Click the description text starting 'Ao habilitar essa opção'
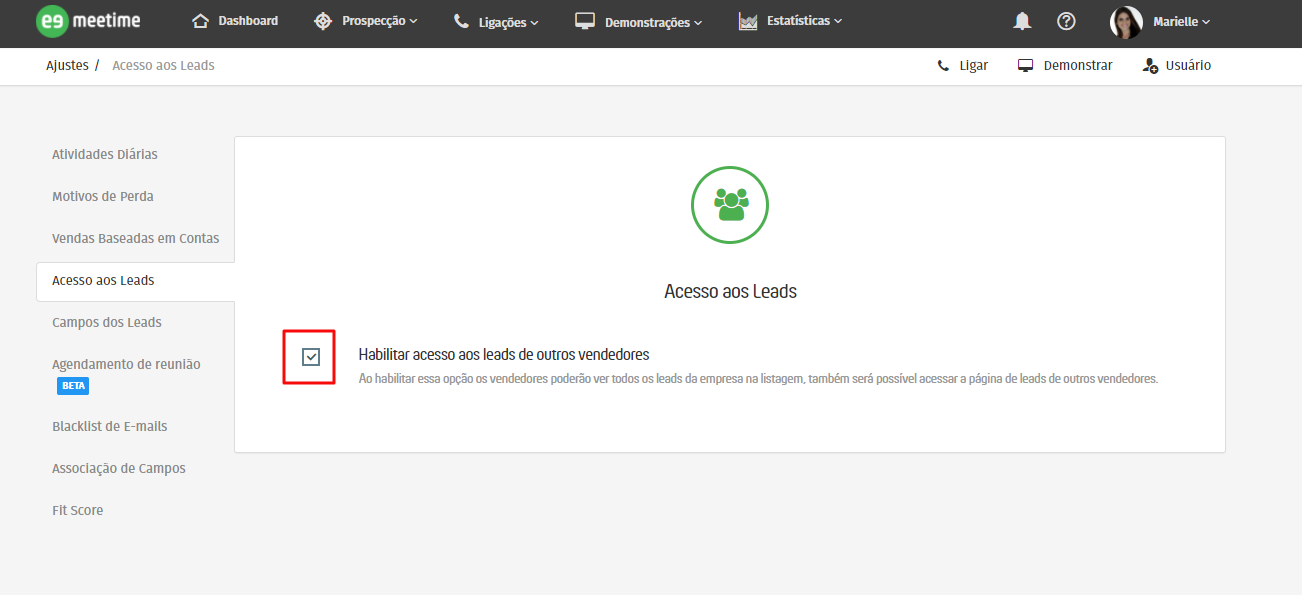 point(758,379)
